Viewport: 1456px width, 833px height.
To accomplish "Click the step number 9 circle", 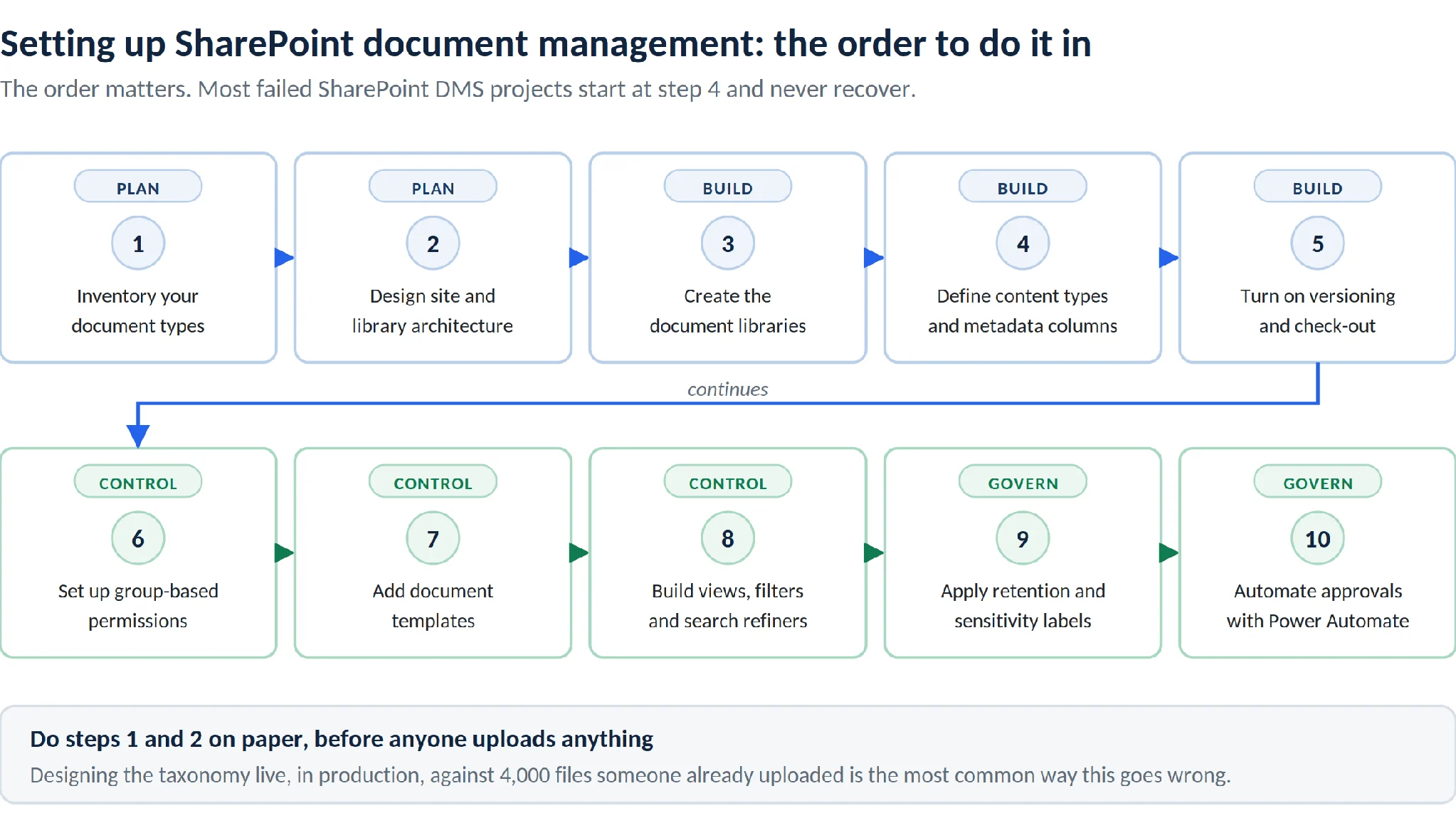I will tap(1023, 538).
